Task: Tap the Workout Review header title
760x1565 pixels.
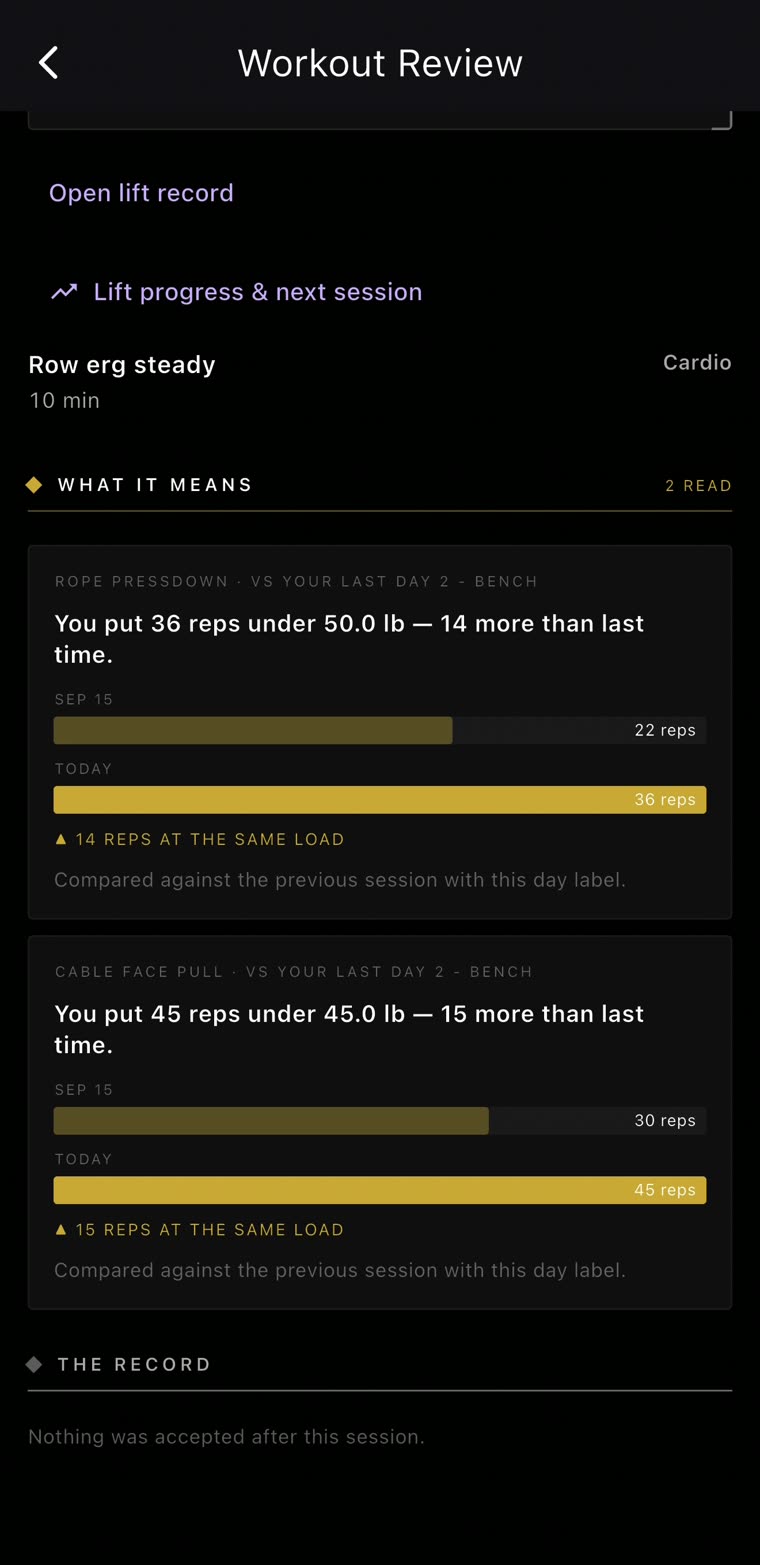Action: coord(380,63)
